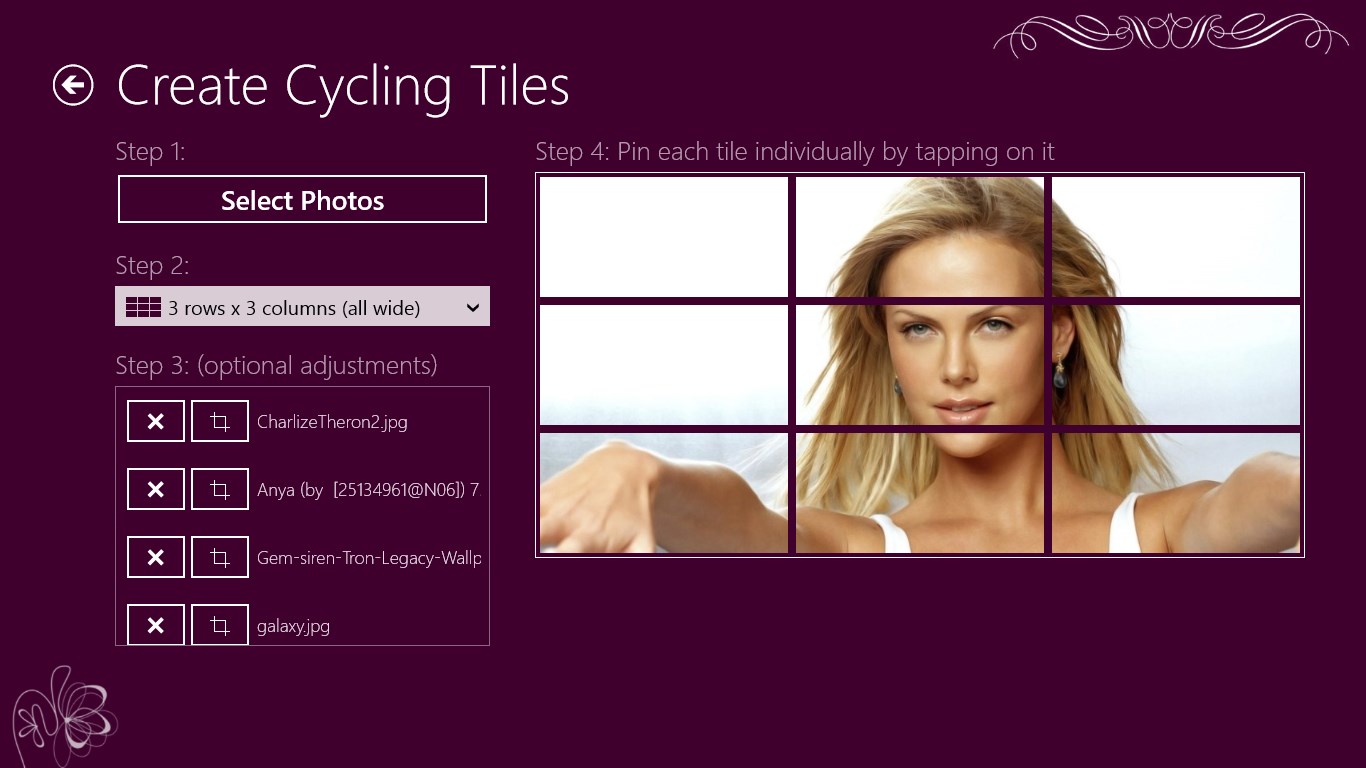Select the middle-left tile for pinning
This screenshot has height=768, width=1366.
tap(663, 364)
